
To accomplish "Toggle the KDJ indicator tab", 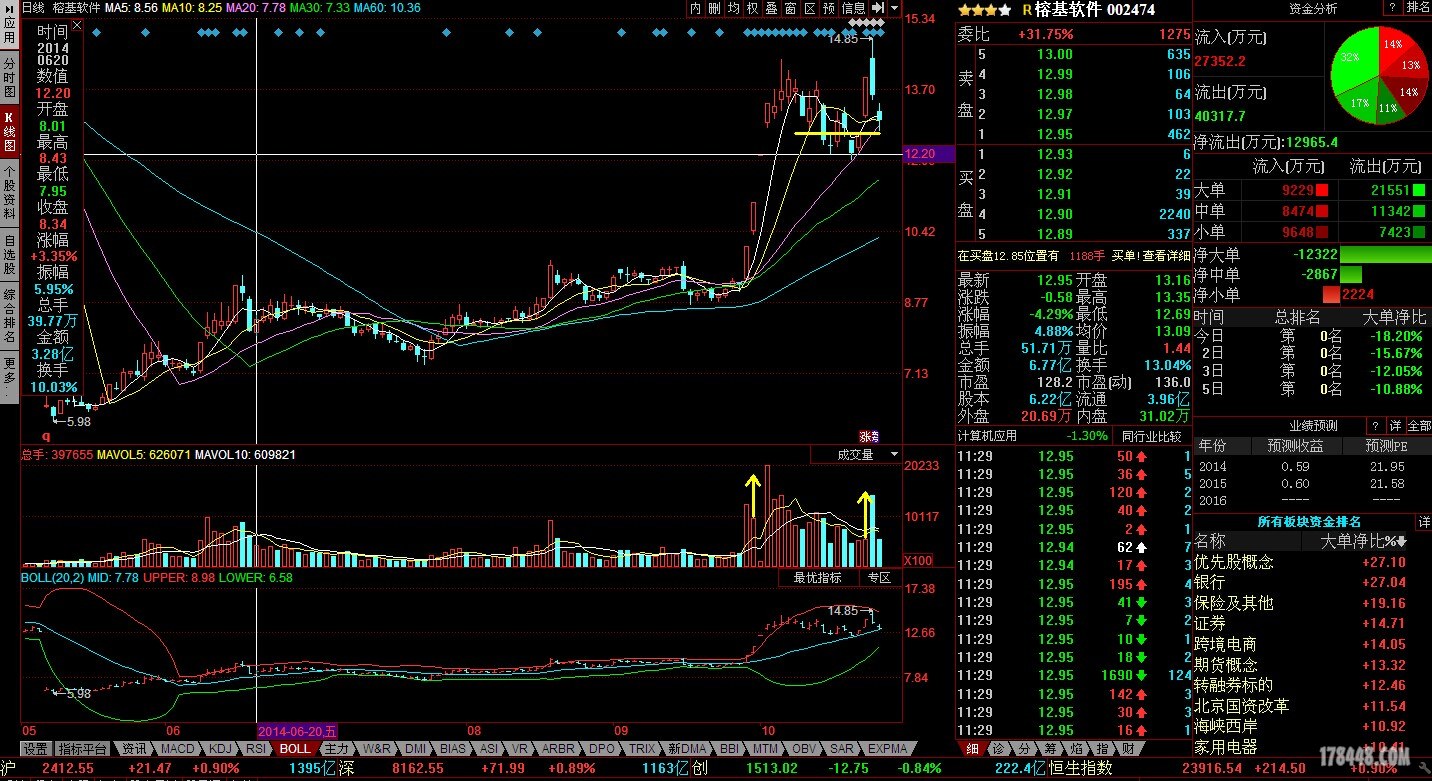I will pos(219,749).
